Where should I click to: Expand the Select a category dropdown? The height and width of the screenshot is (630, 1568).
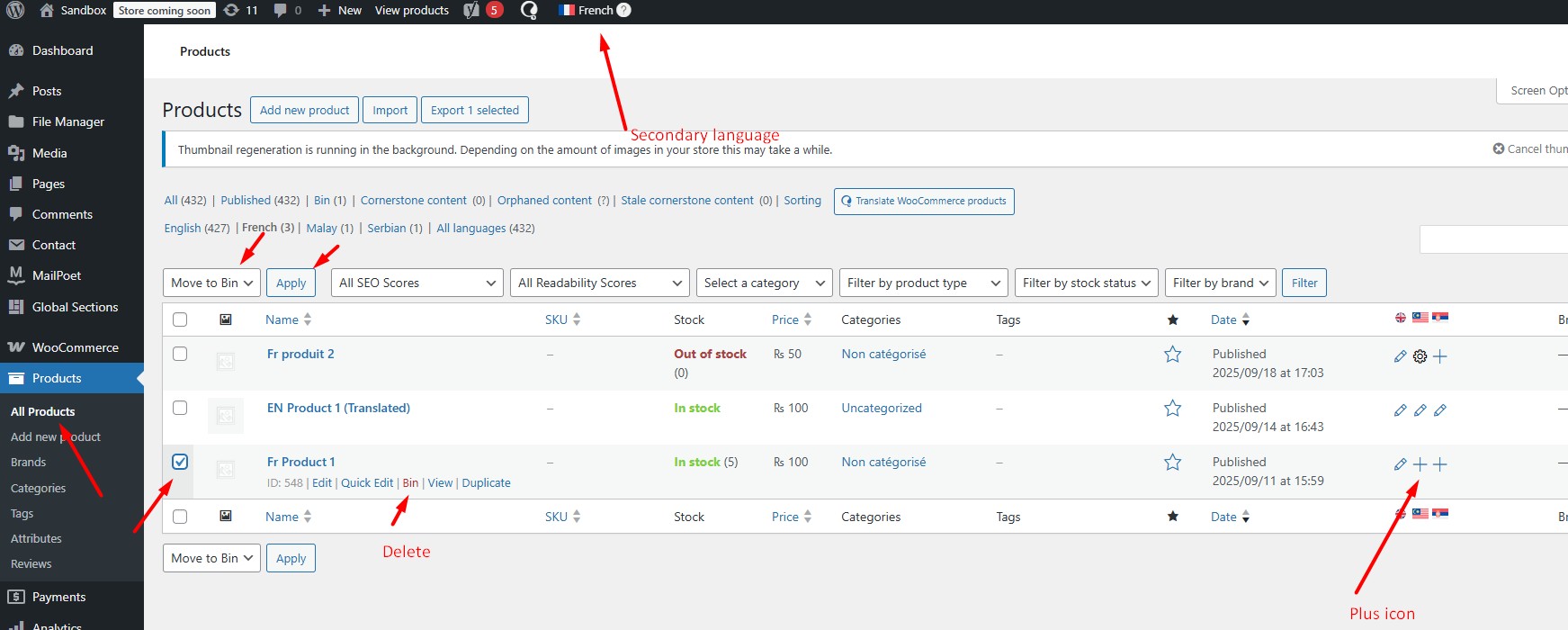pyautogui.click(x=764, y=283)
